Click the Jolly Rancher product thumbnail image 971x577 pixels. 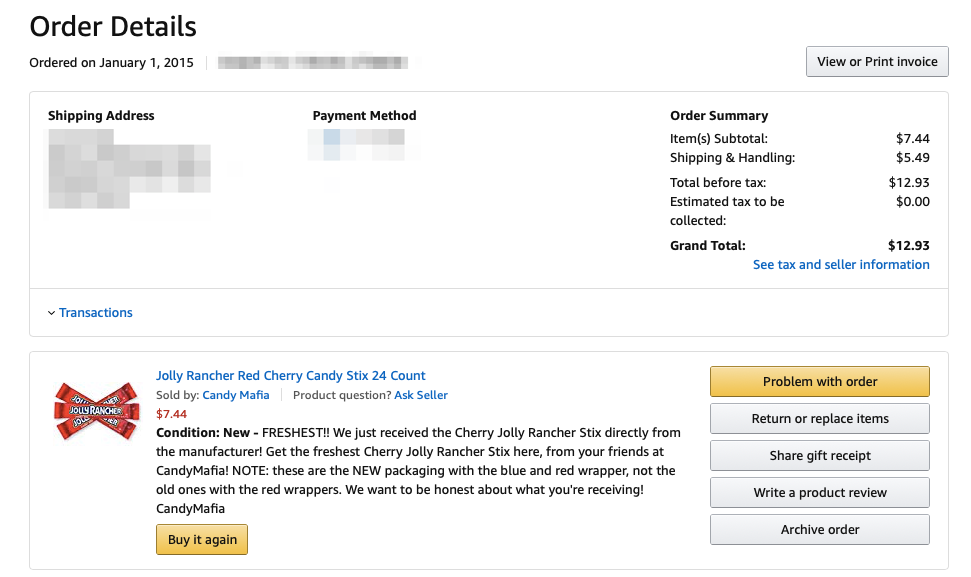click(96, 410)
